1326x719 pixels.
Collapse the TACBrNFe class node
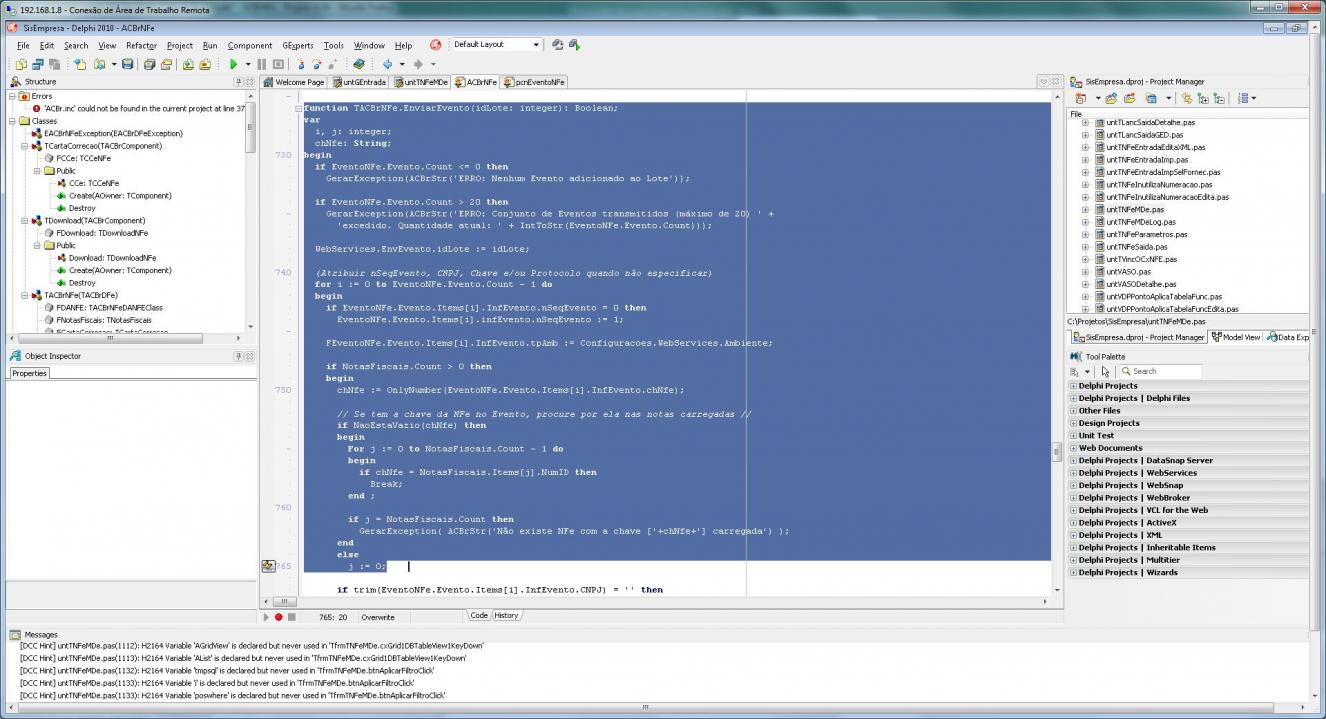pyautogui.click(x=24, y=295)
